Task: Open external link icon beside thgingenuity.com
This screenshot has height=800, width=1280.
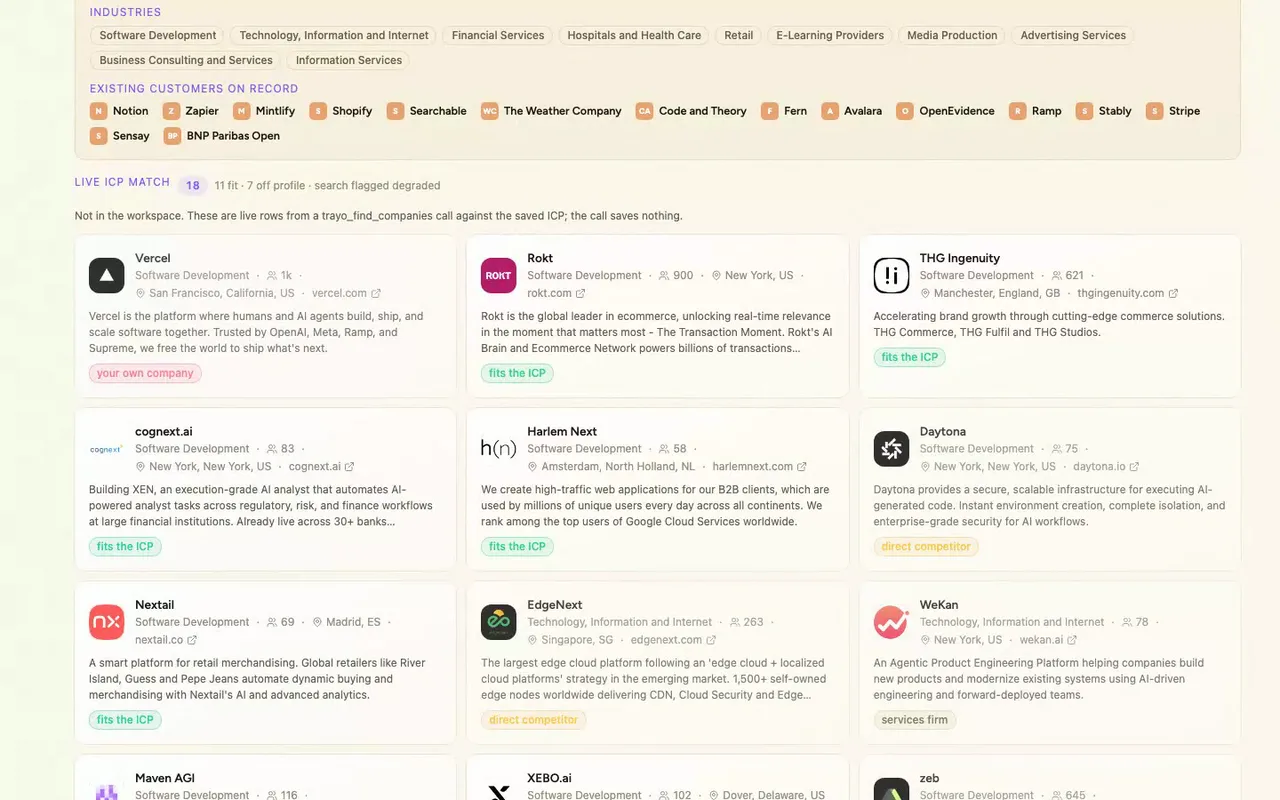Action: pos(1173,294)
